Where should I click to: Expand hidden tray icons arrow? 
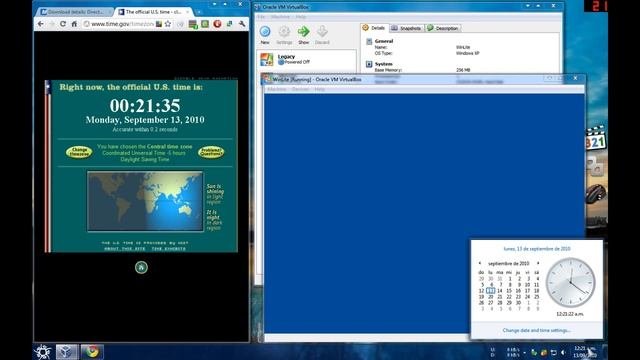click(524, 352)
